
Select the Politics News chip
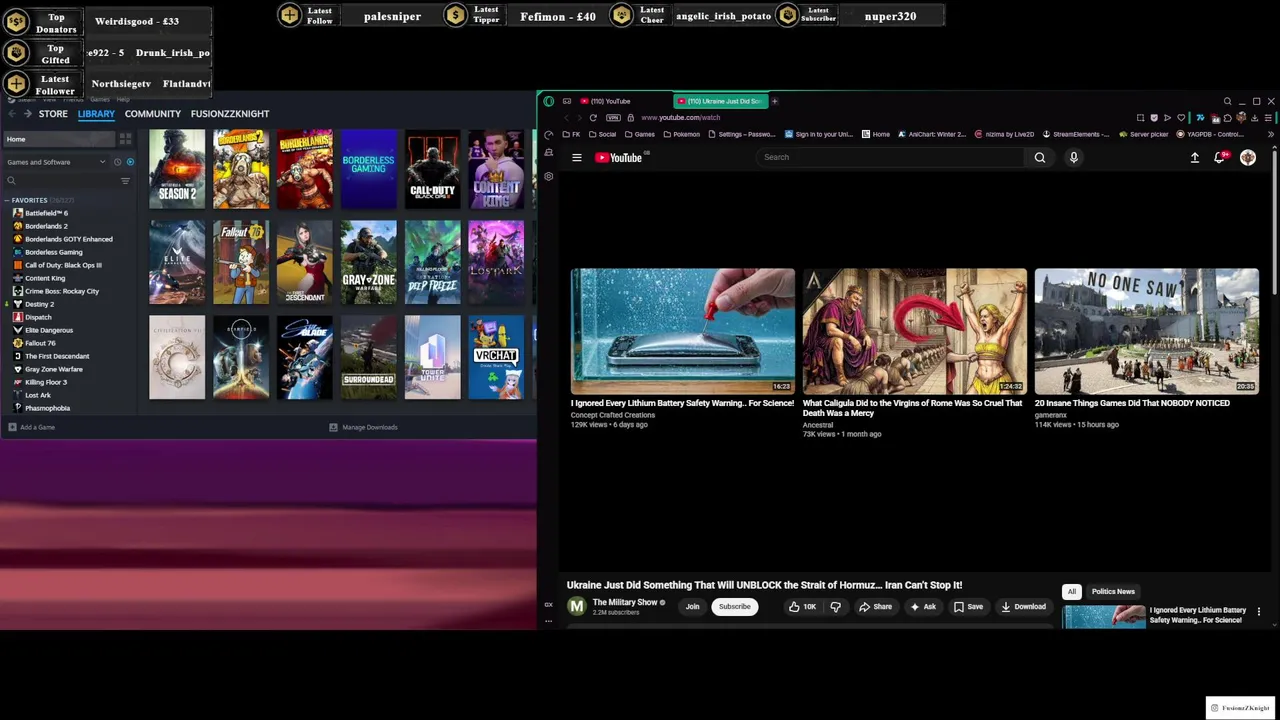pos(1113,591)
